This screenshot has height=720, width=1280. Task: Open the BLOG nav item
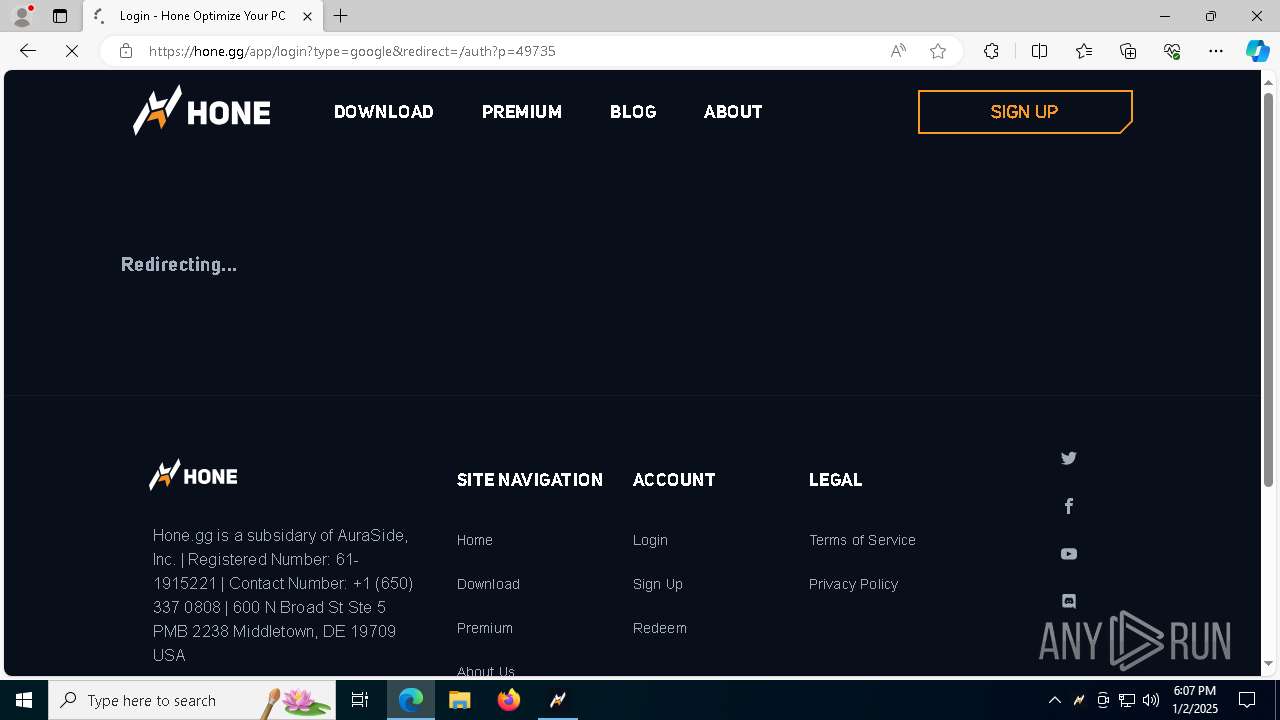point(633,112)
